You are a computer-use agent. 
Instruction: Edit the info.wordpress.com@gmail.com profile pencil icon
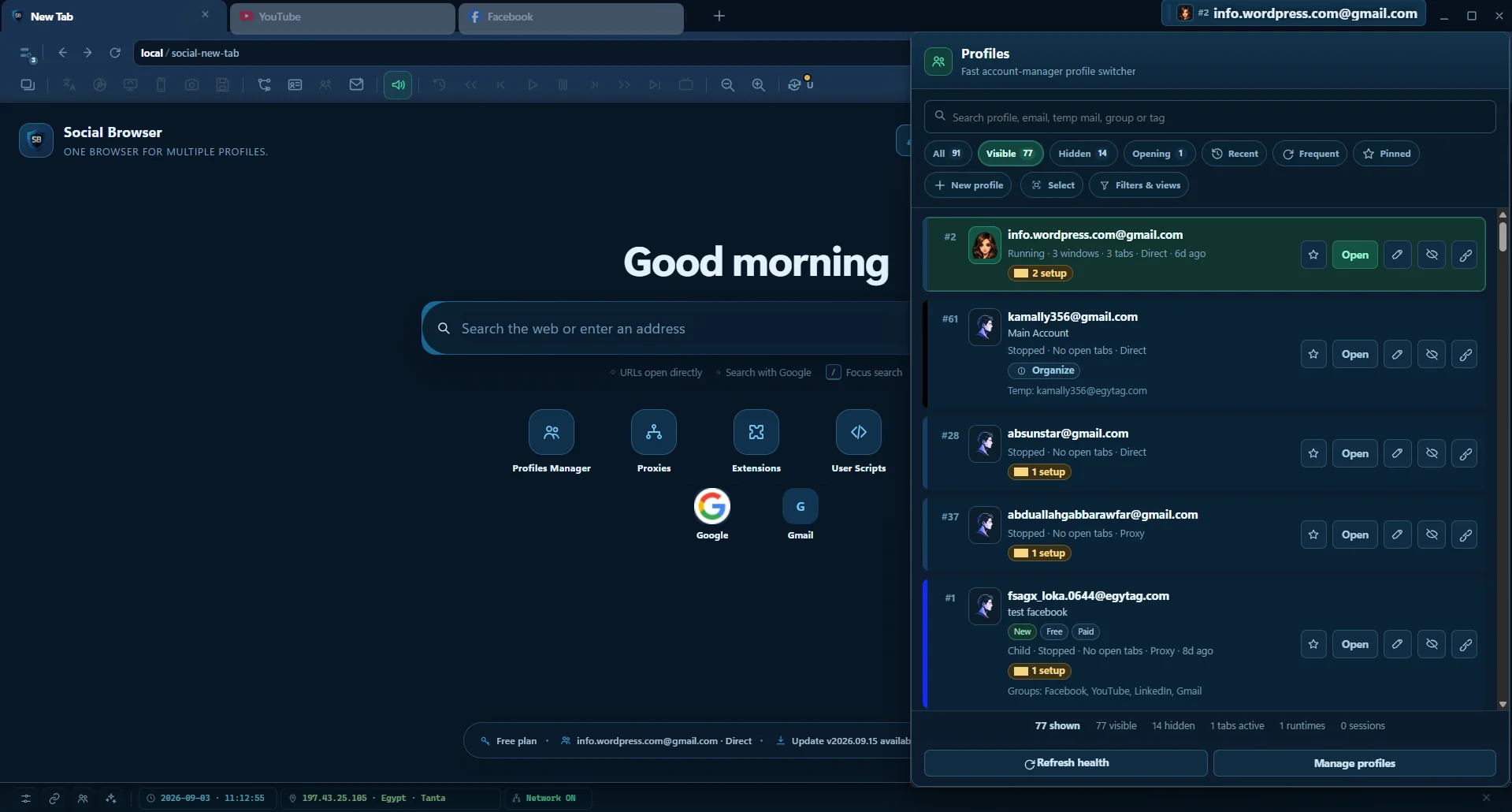1397,255
